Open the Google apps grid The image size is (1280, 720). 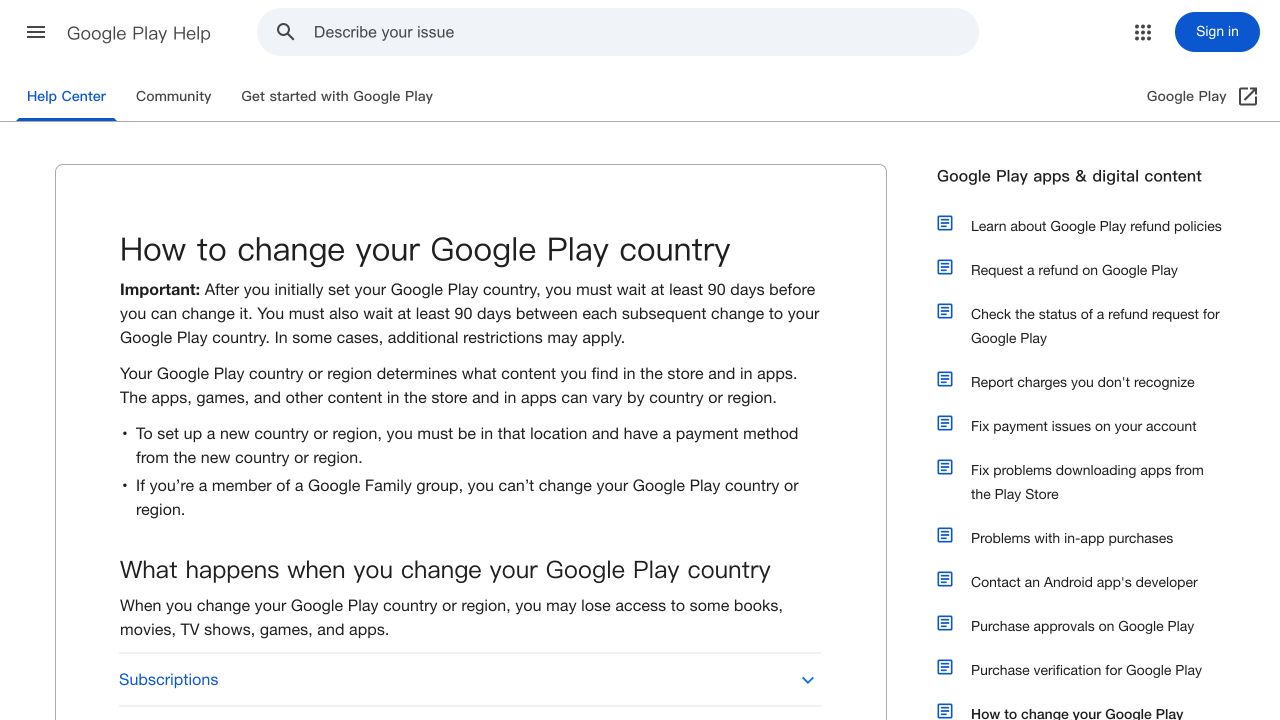coord(1143,32)
